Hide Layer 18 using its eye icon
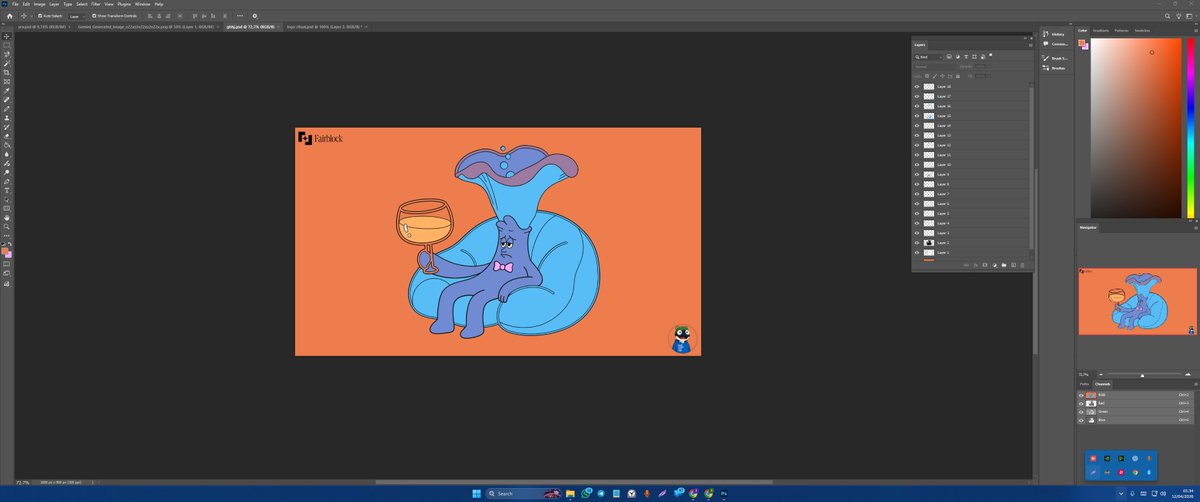 tap(917, 87)
